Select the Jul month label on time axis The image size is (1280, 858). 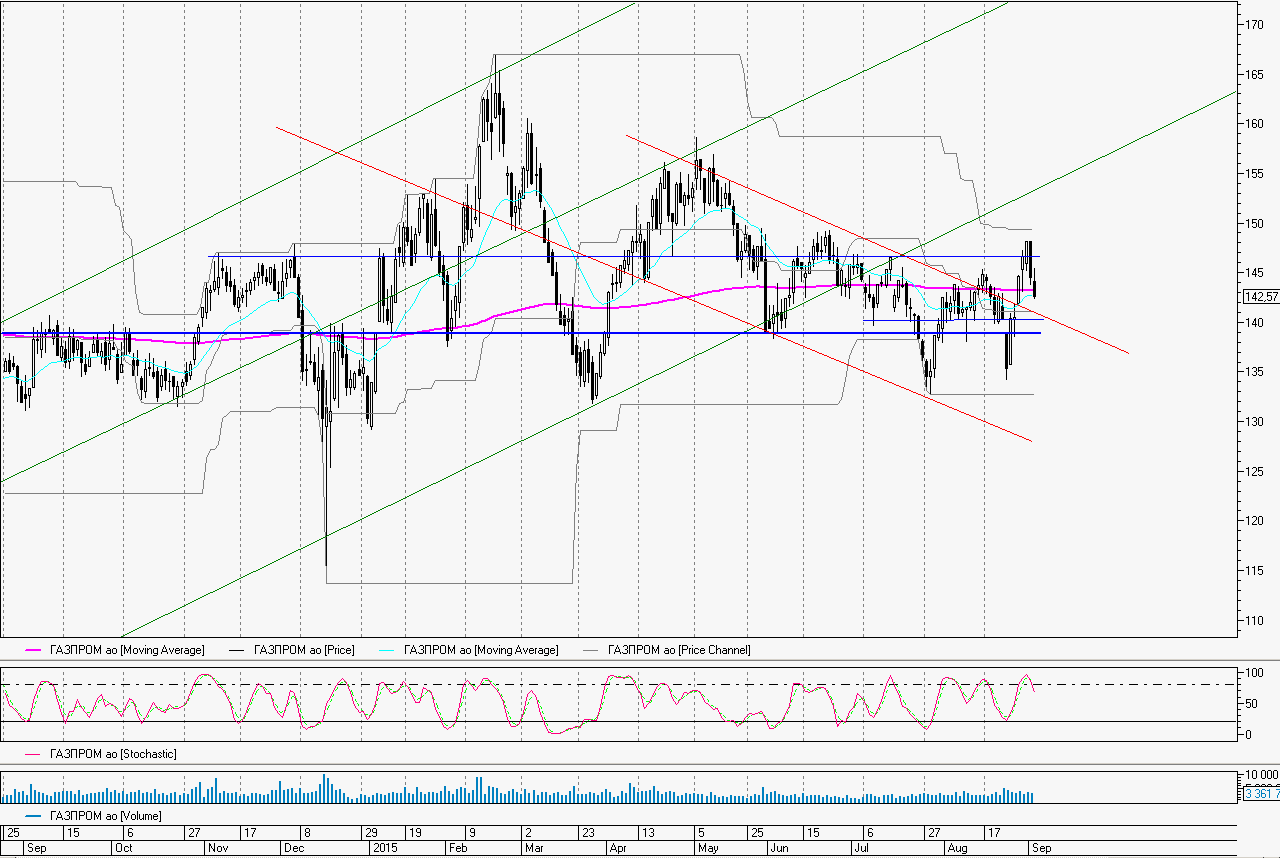pos(861,847)
